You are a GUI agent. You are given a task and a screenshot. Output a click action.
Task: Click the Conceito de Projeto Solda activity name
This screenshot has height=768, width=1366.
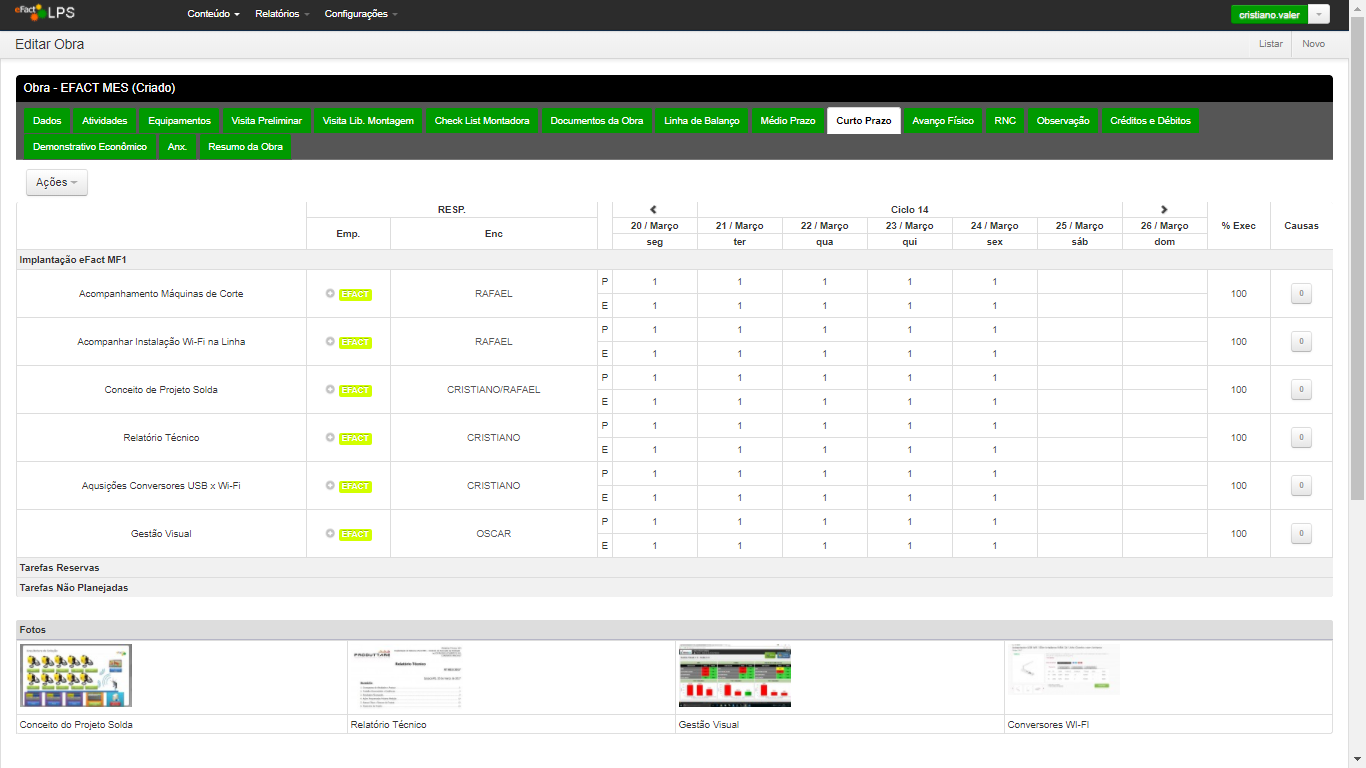click(x=161, y=390)
